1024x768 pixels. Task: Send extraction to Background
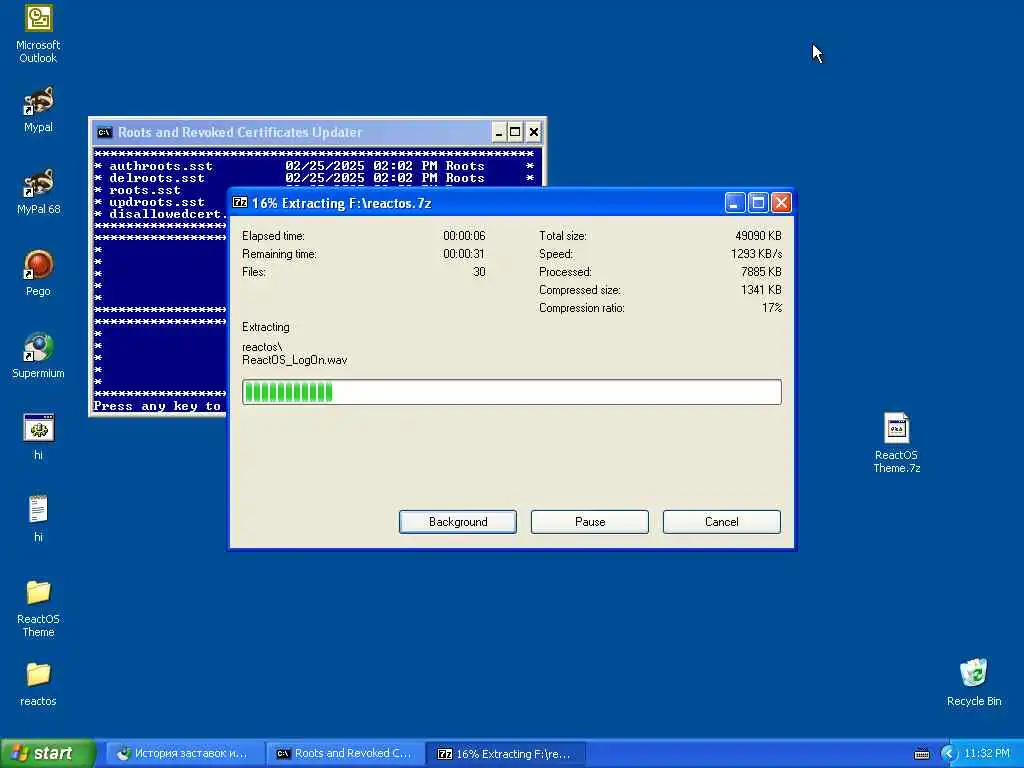pos(458,522)
